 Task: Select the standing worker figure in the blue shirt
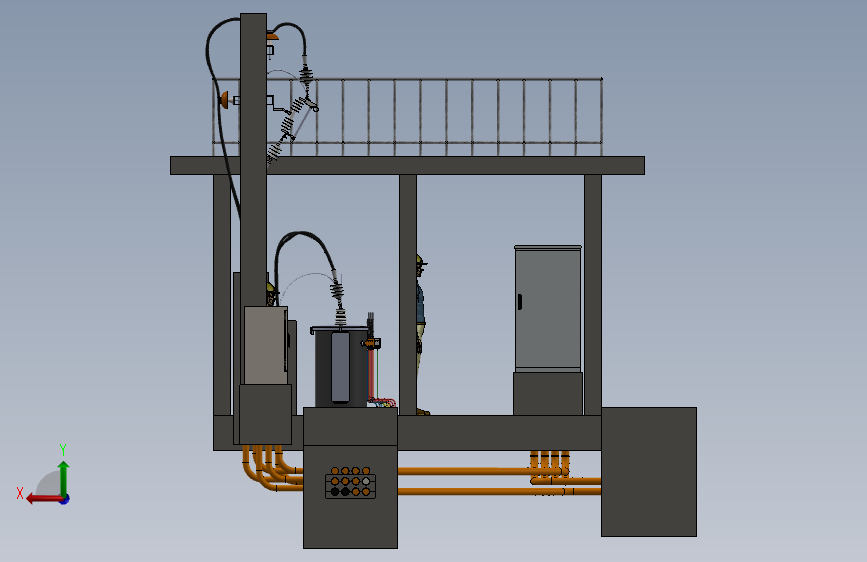pyautogui.click(x=421, y=335)
